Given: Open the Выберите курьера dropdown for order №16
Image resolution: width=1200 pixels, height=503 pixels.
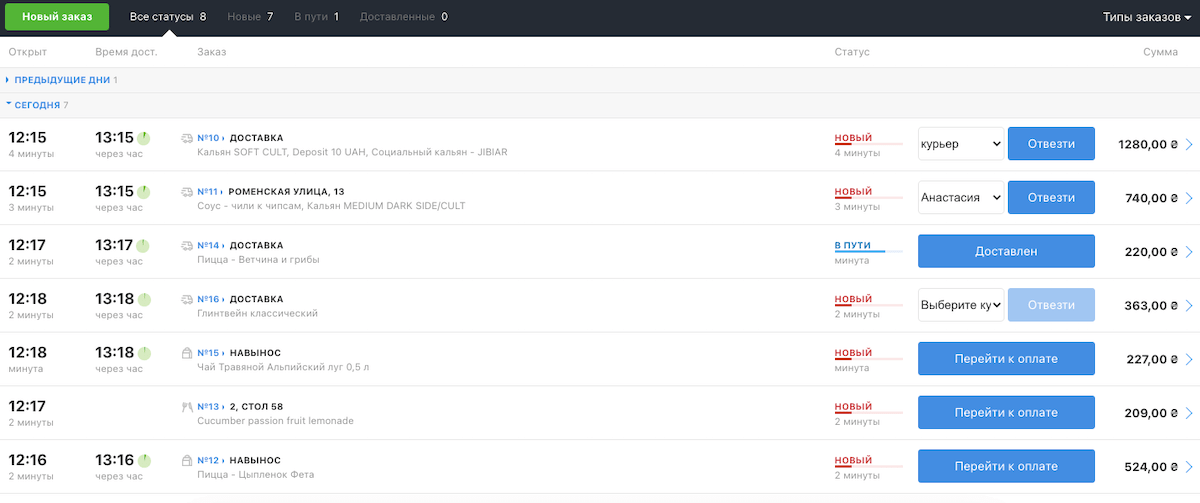Looking at the screenshot, I should click(x=960, y=305).
